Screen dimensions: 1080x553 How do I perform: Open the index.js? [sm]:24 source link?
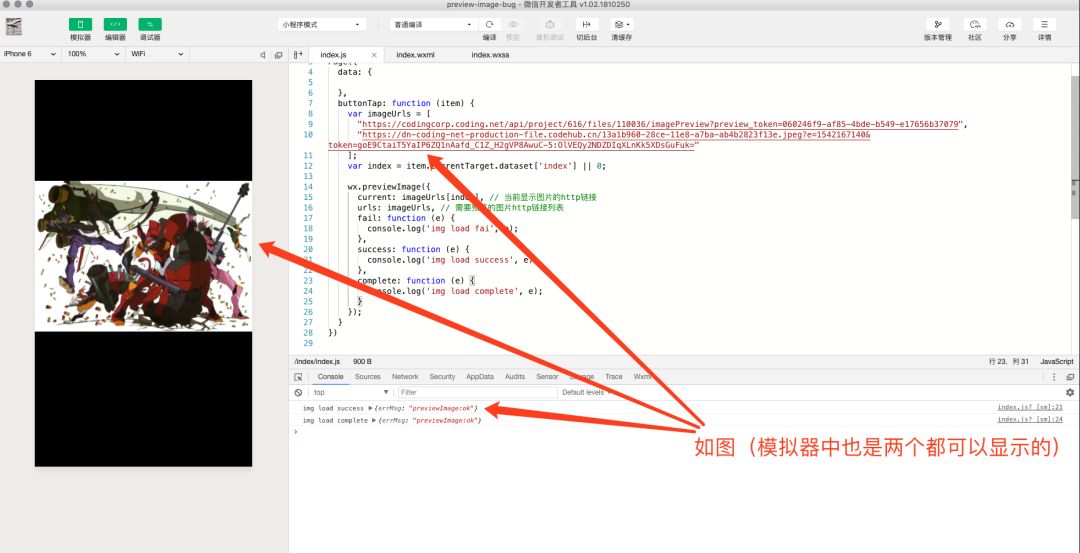[1030, 419]
